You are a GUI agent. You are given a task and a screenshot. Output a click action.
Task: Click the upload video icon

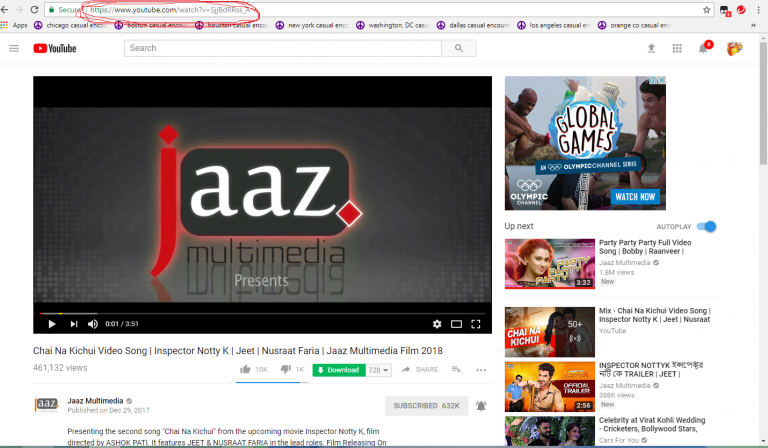coord(652,48)
